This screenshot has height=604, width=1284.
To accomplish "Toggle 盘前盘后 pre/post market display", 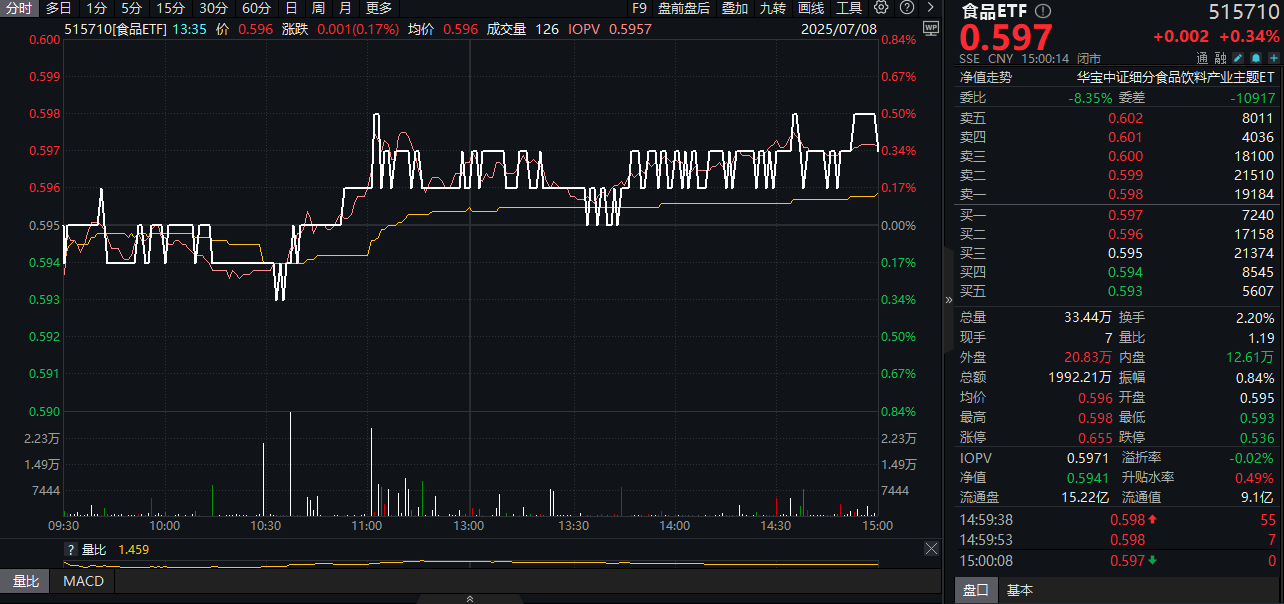I will tap(685, 9).
